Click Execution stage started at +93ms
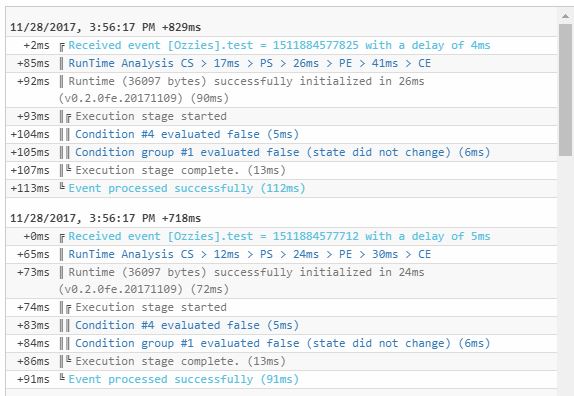The height and width of the screenshot is (396, 574). [x=282, y=116]
